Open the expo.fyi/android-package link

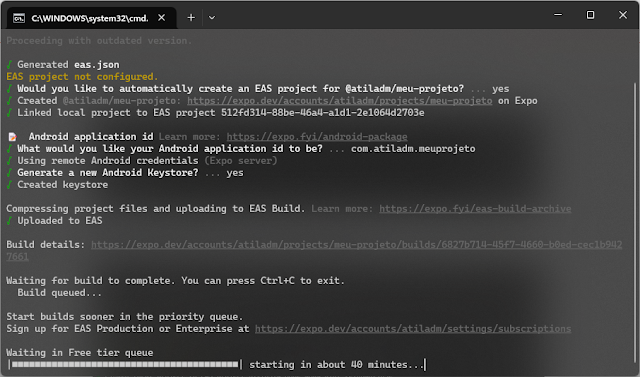pos(317,137)
